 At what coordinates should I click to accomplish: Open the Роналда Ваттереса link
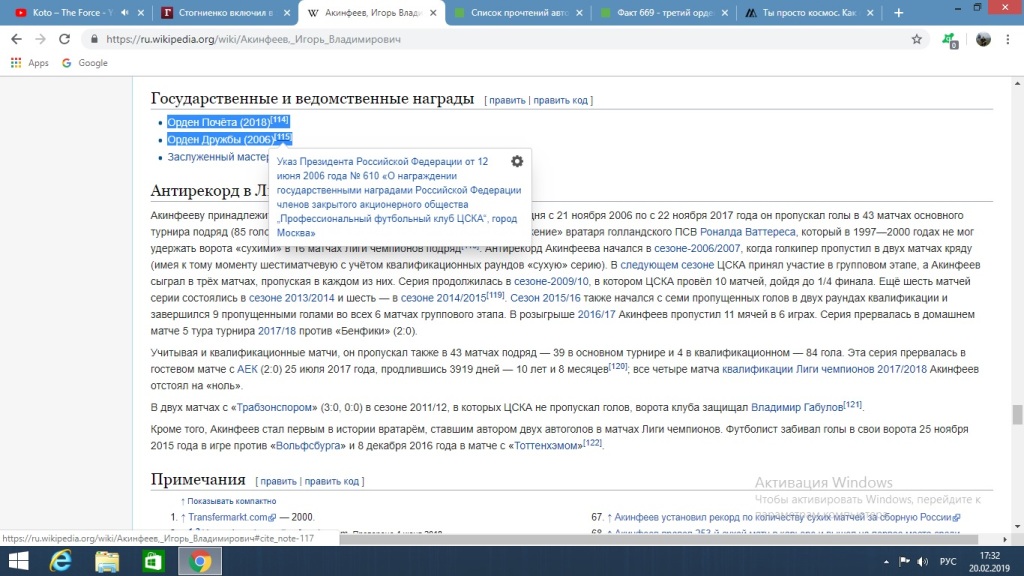point(748,232)
